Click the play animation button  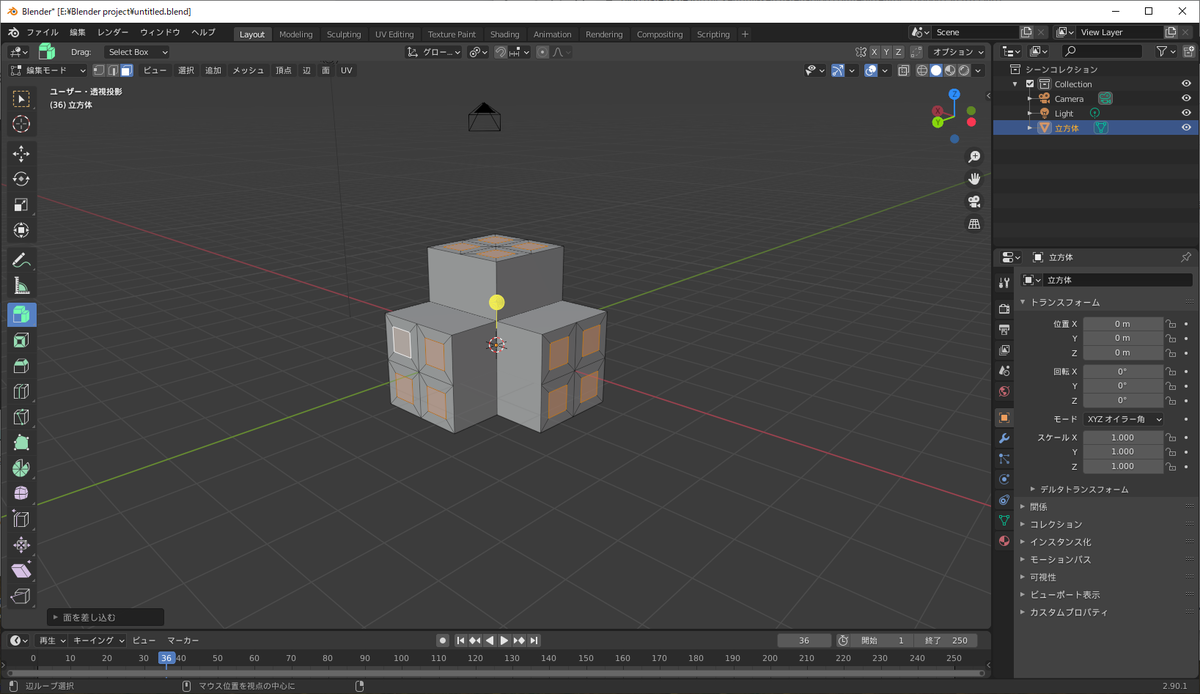pyautogui.click(x=504, y=640)
